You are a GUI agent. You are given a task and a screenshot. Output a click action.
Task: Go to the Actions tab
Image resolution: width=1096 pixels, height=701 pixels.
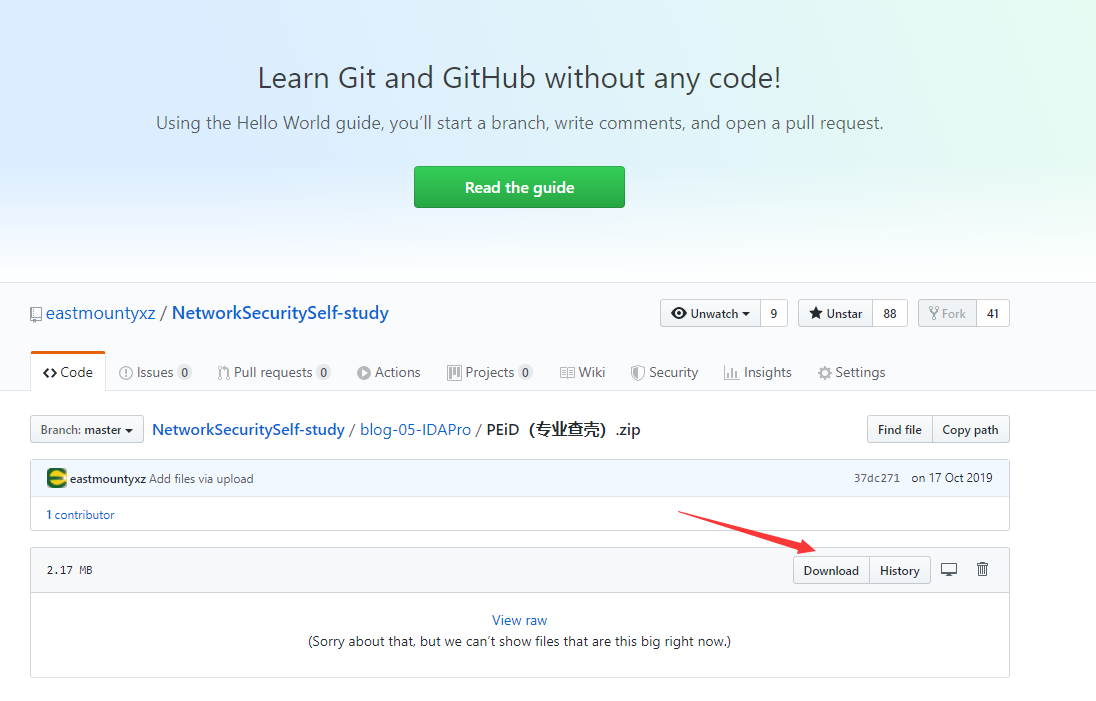pos(389,373)
